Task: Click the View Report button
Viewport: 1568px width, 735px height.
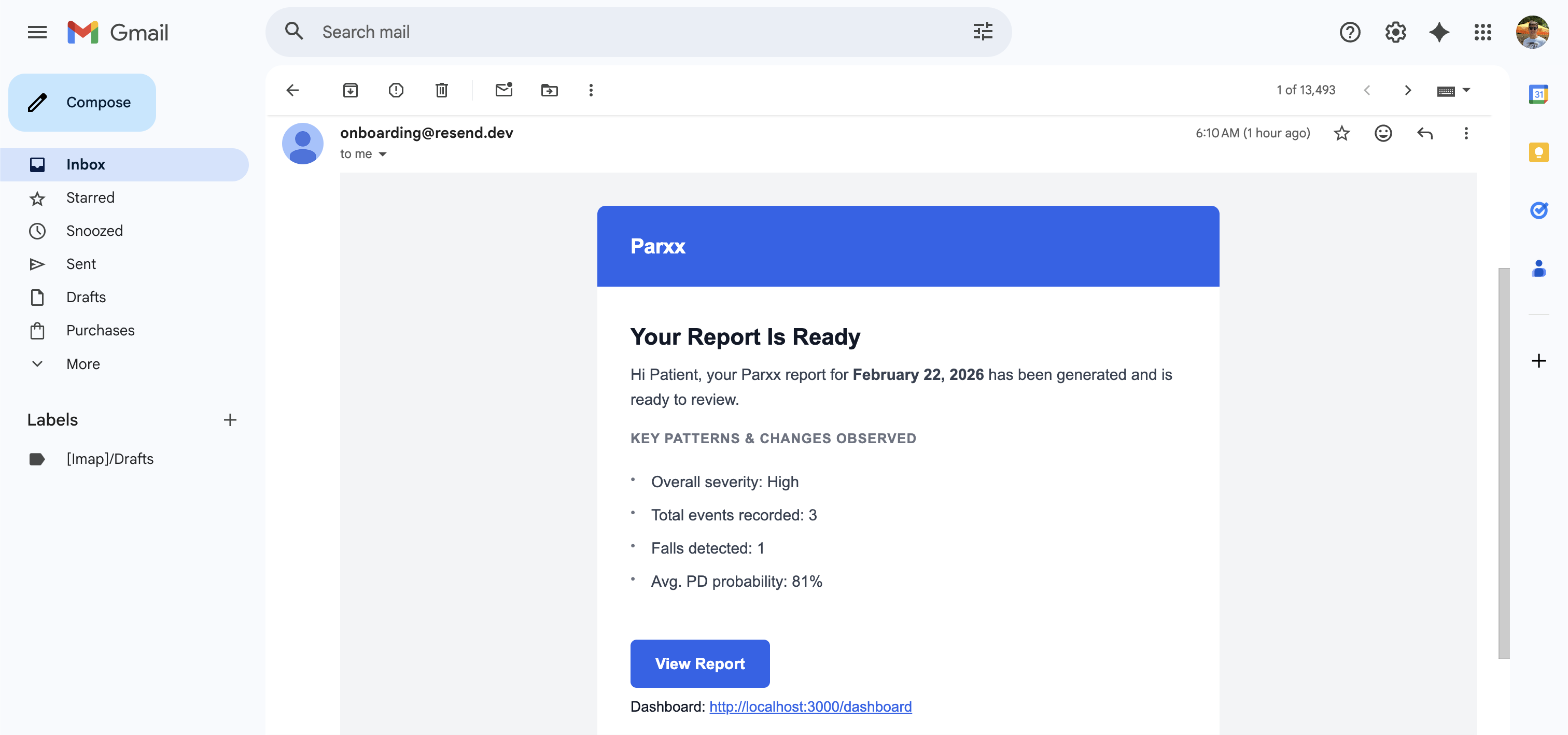Action: (x=699, y=663)
